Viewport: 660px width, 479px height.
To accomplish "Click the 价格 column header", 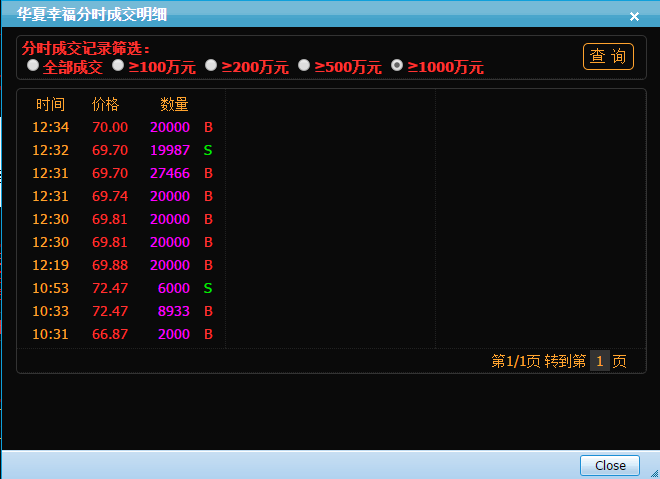I will (x=105, y=104).
